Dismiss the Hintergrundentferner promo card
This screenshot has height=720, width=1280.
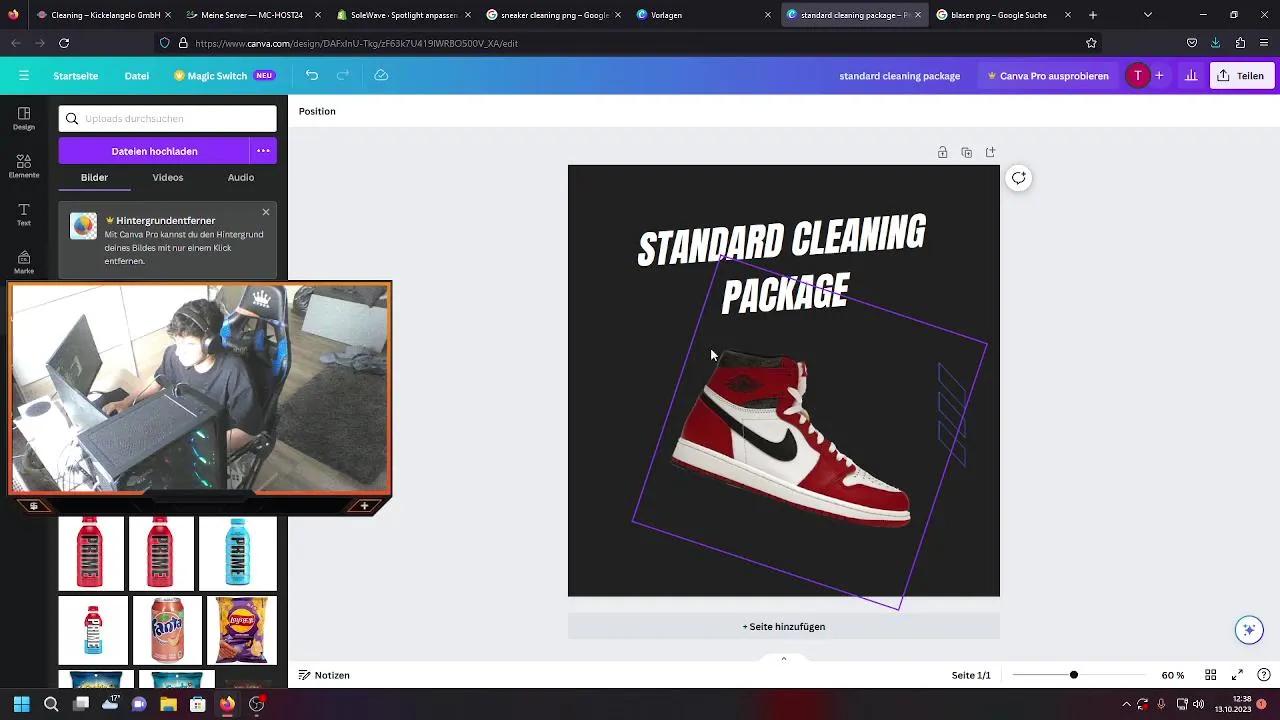tap(265, 212)
